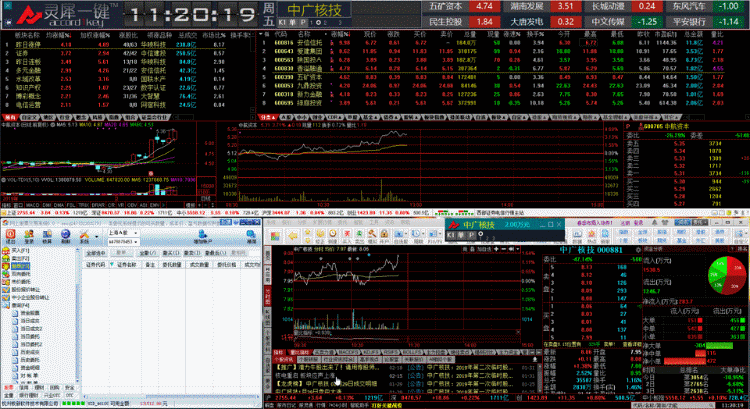750x409 pixels.
Task: Click the 买入[F1] buy icon in tree
Action: point(6,251)
